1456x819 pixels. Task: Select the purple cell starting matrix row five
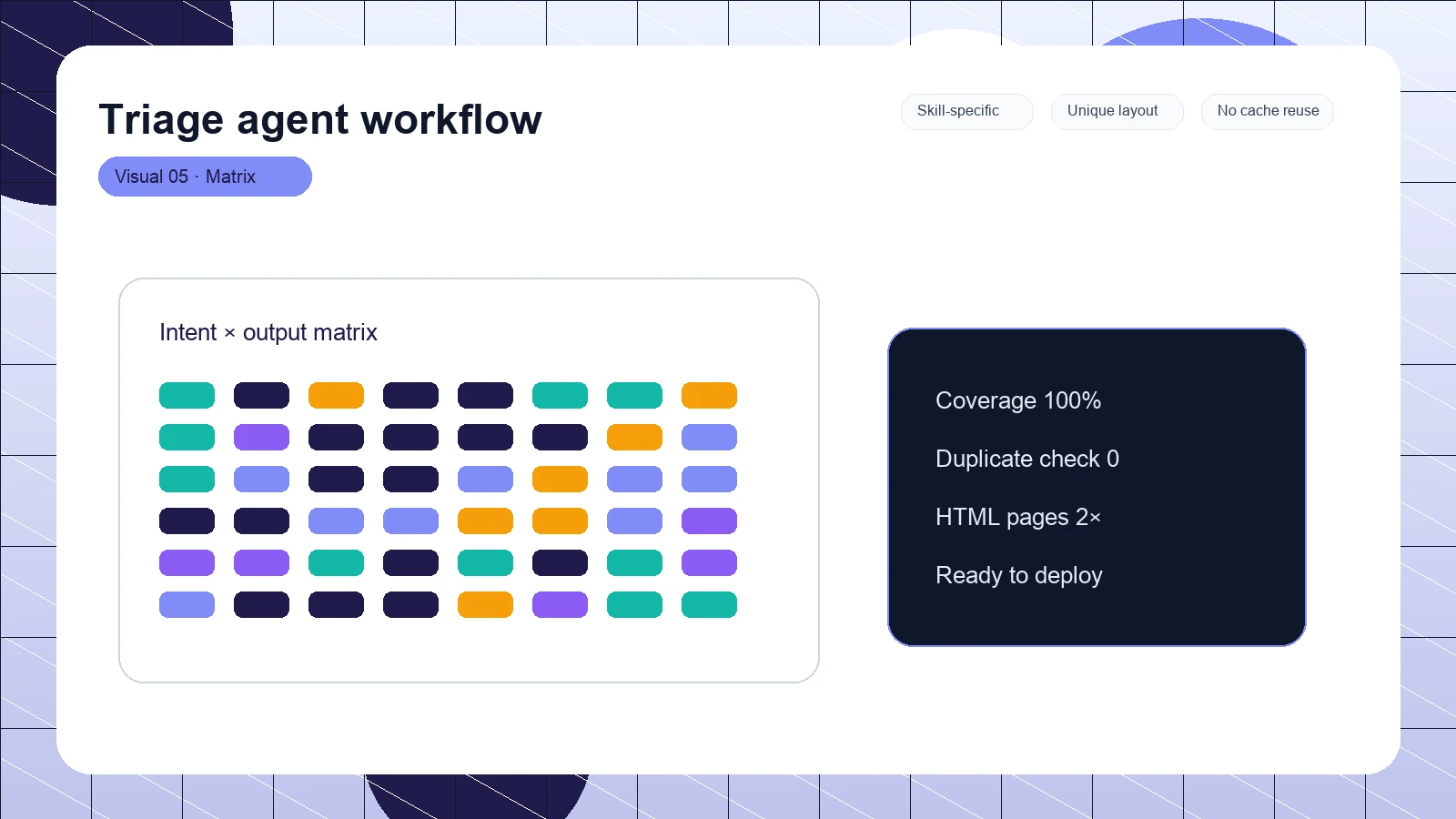tap(187, 563)
